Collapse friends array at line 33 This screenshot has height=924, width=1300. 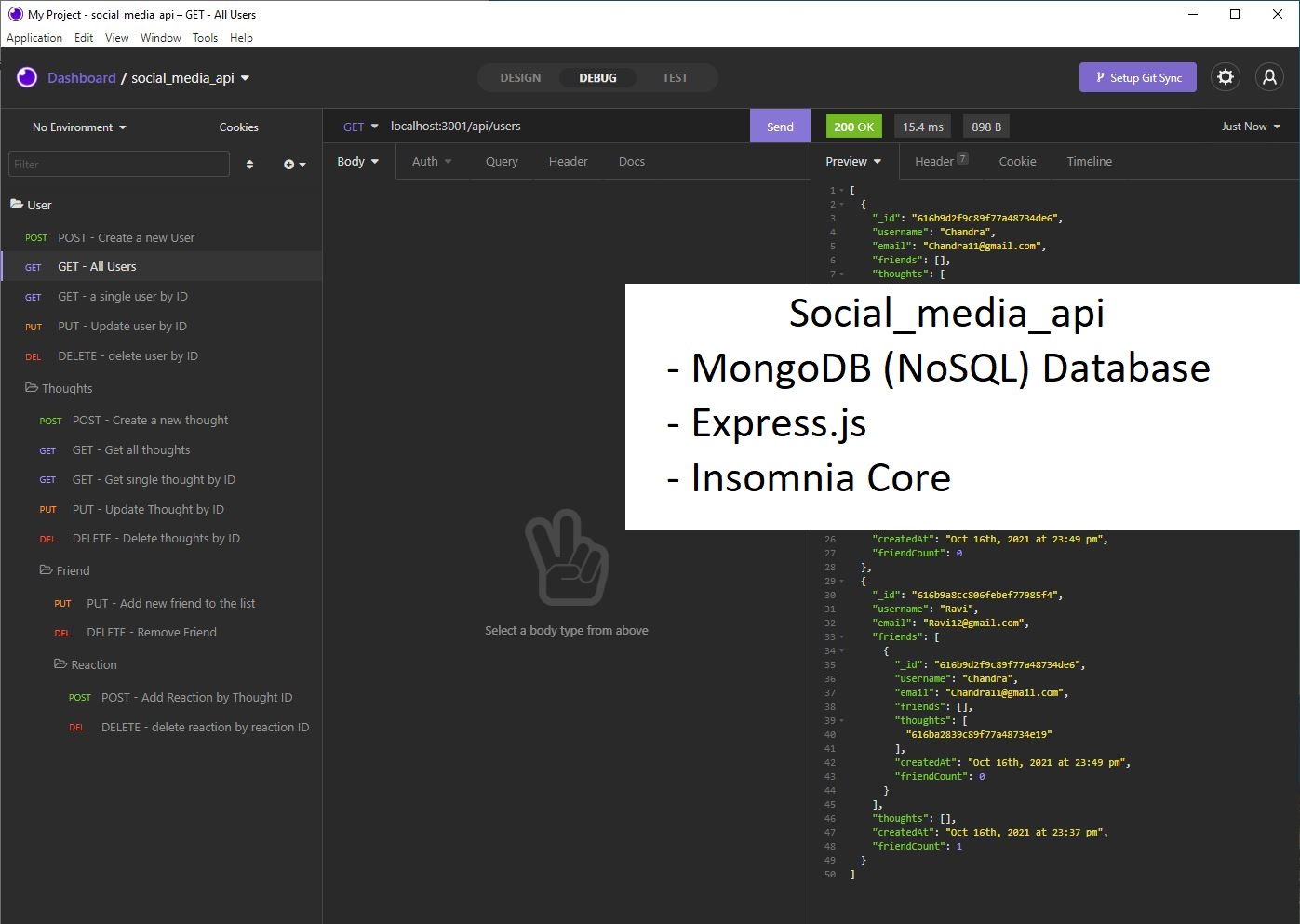click(x=841, y=636)
